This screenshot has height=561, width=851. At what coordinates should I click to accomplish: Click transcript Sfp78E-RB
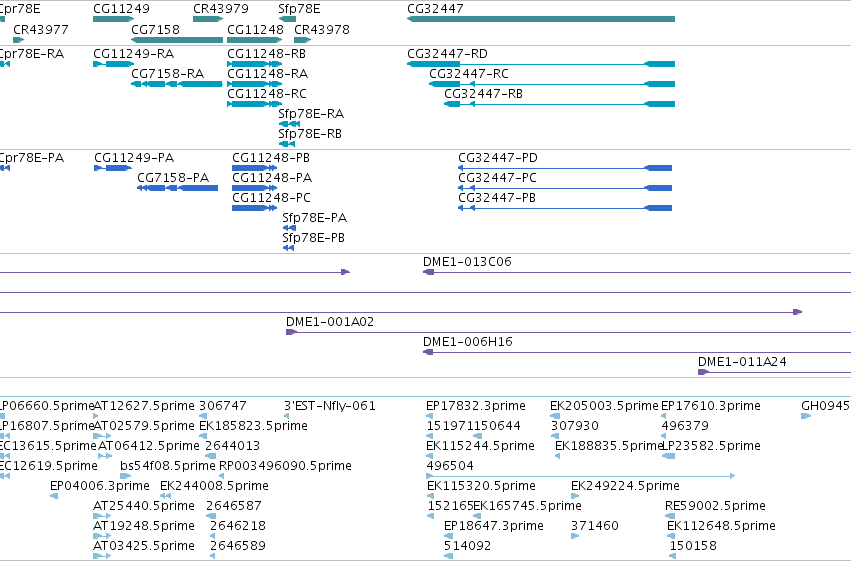point(287,144)
